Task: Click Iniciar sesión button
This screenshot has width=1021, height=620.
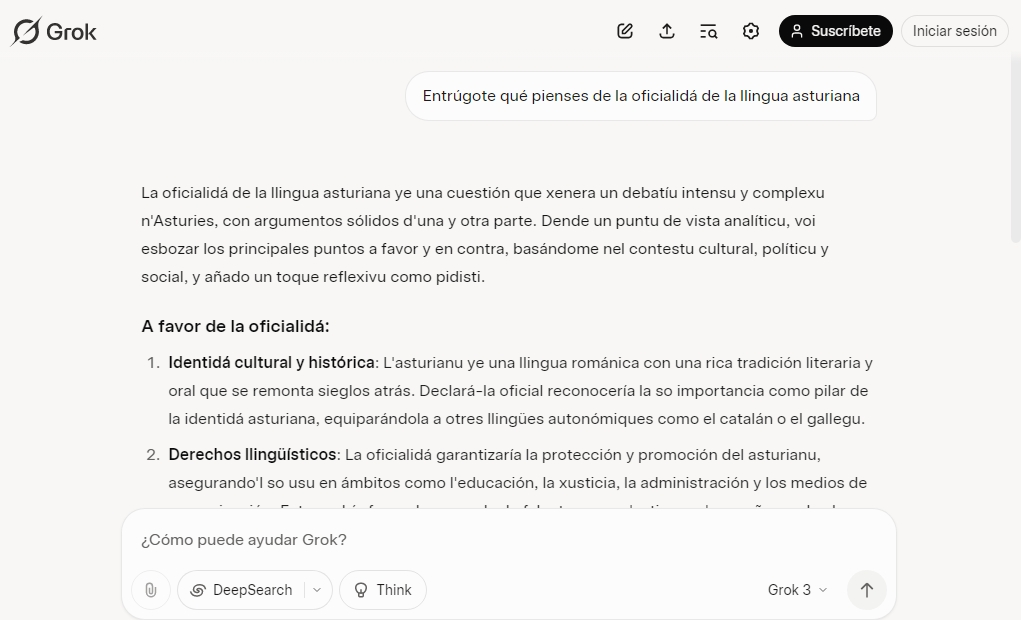Action: (x=955, y=31)
